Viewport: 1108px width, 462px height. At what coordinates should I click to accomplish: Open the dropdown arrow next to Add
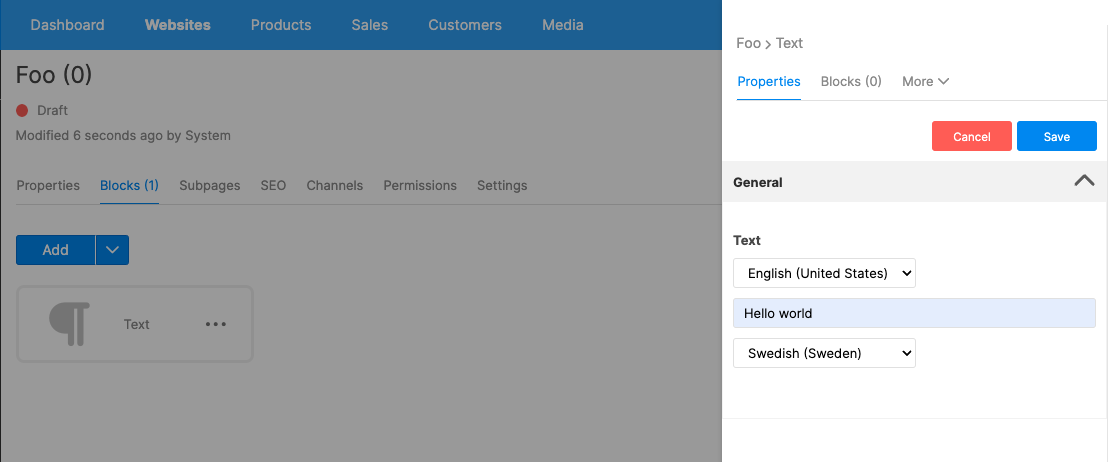pyautogui.click(x=112, y=250)
